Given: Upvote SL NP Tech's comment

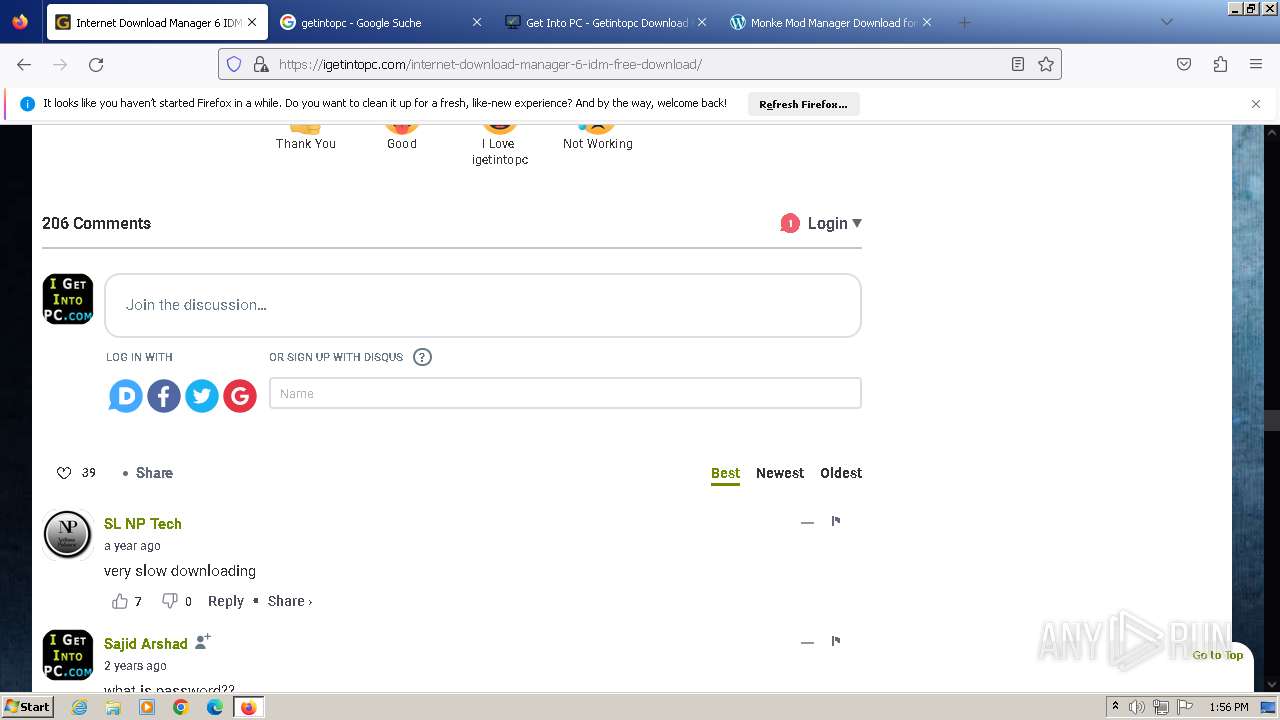Looking at the screenshot, I should pos(120,601).
